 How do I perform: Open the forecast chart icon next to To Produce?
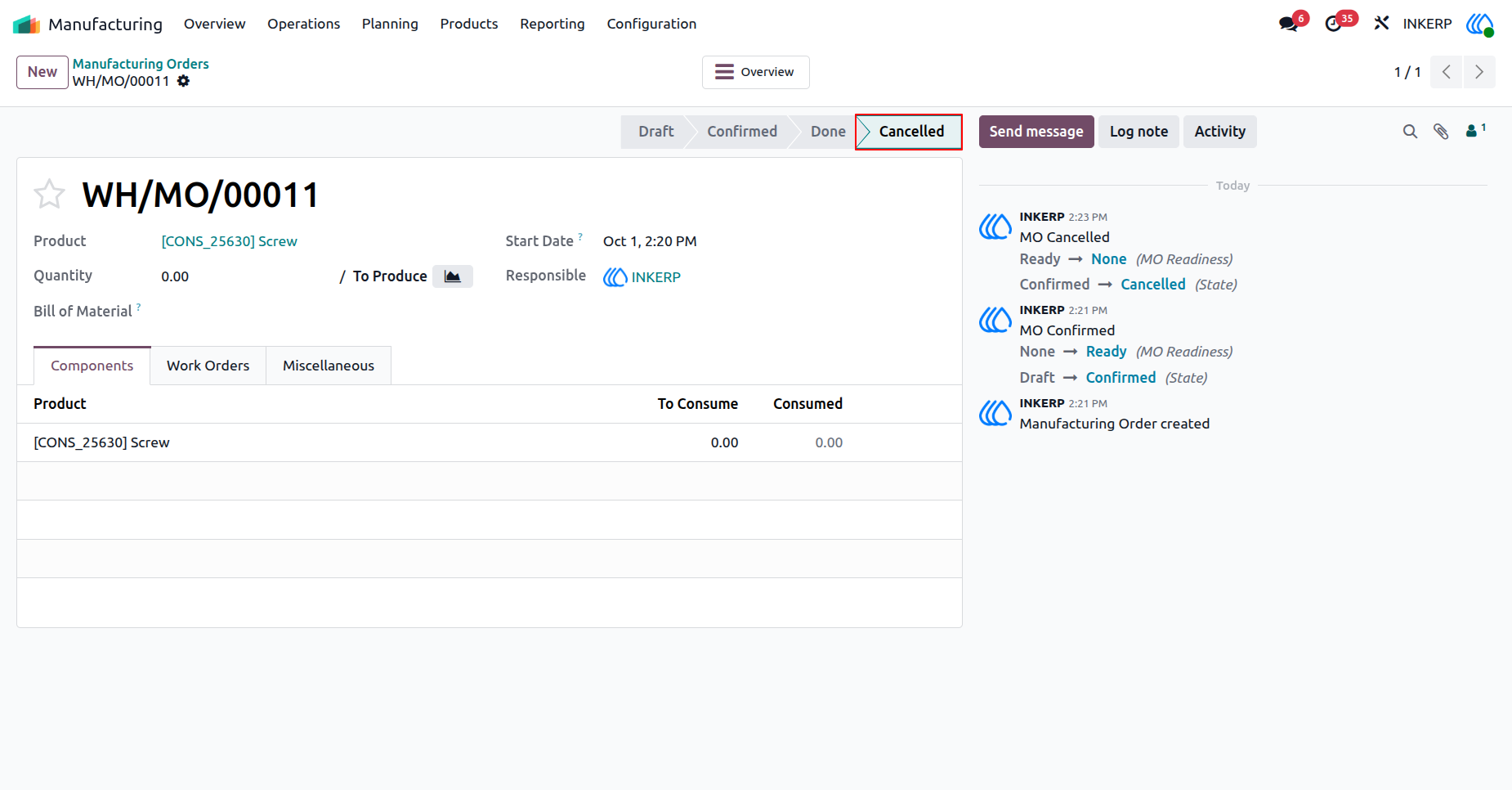452,276
